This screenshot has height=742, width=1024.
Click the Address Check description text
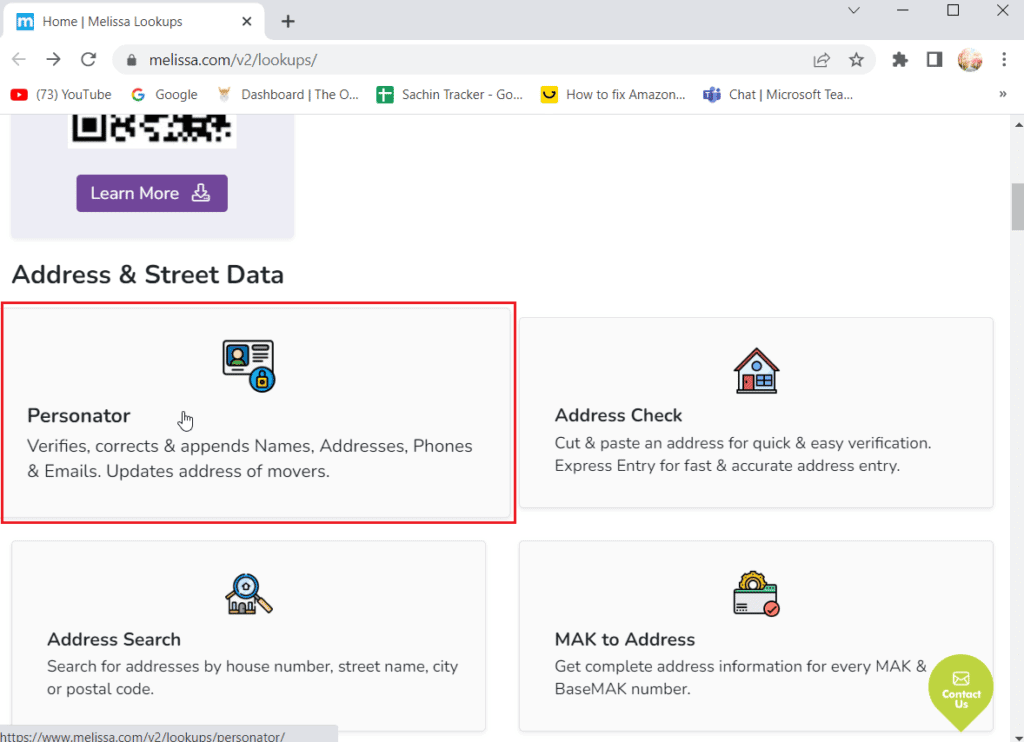743,455
